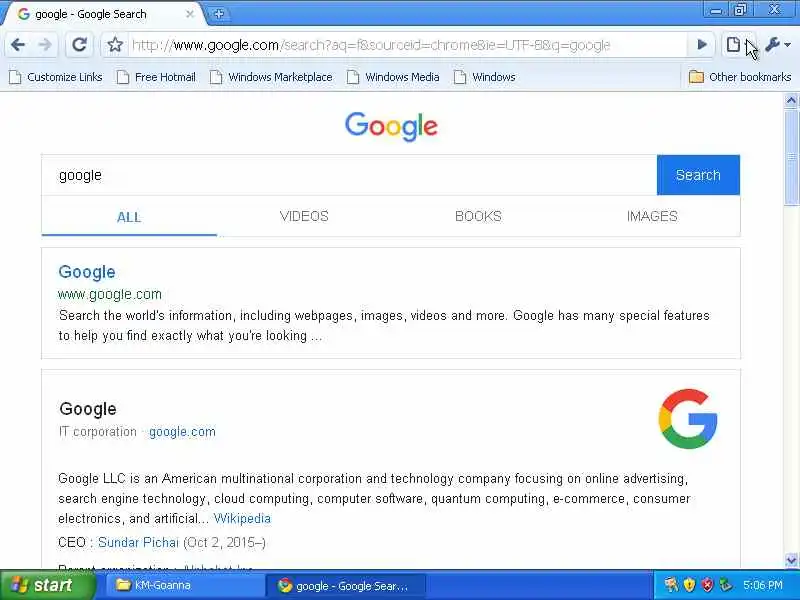Switch to the ALL results tab
Viewport: 800px width, 600px height.
pyautogui.click(x=129, y=217)
